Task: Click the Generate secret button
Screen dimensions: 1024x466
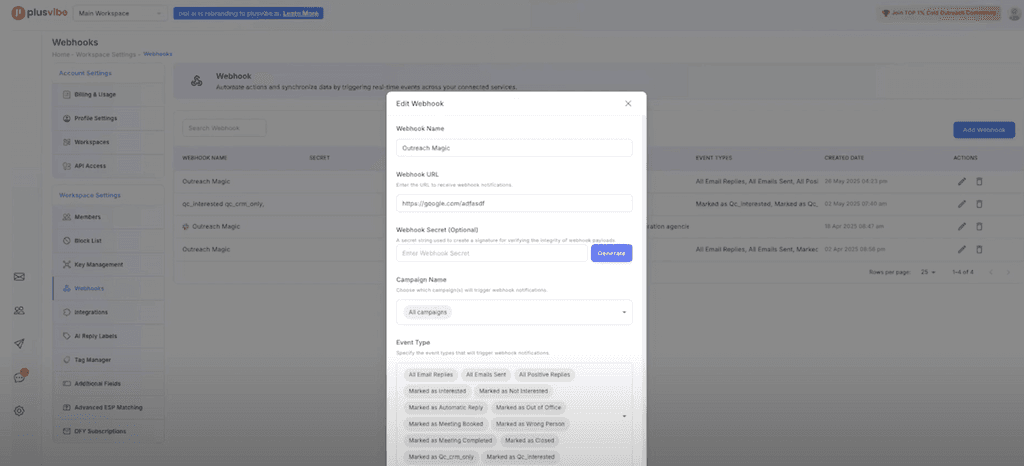Action: pyautogui.click(x=611, y=253)
